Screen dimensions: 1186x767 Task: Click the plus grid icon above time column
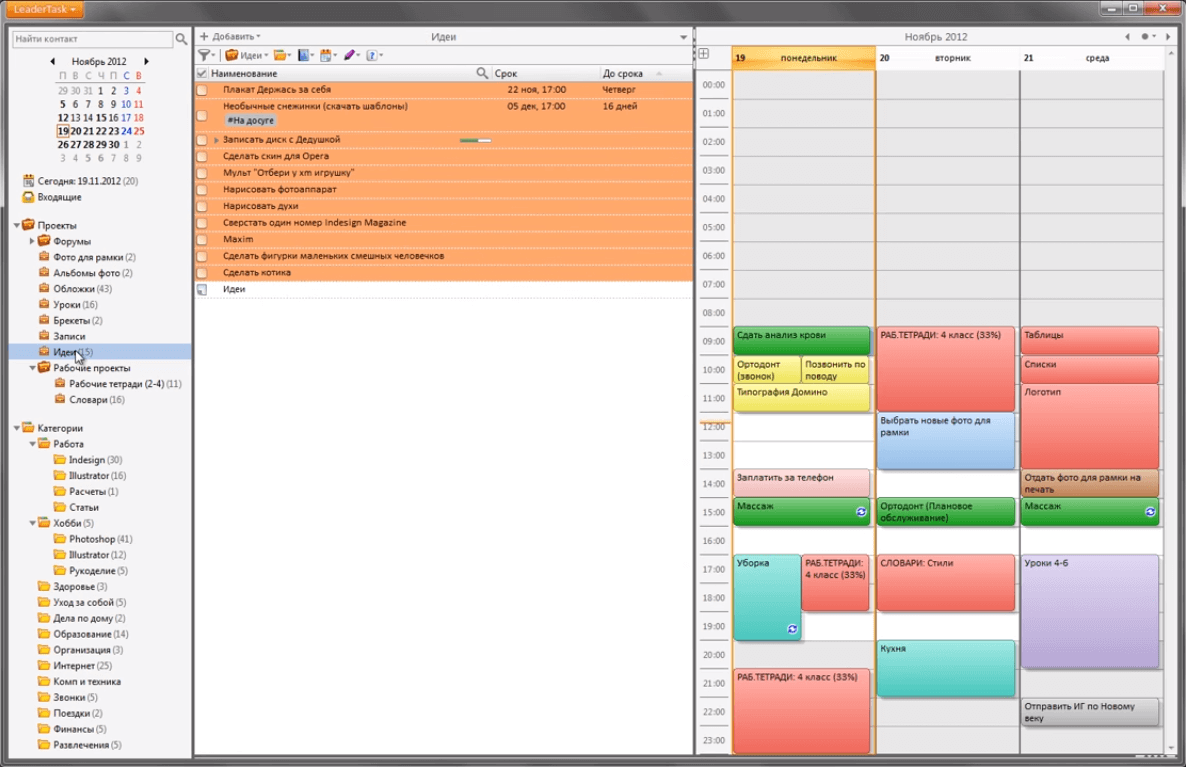pos(703,54)
